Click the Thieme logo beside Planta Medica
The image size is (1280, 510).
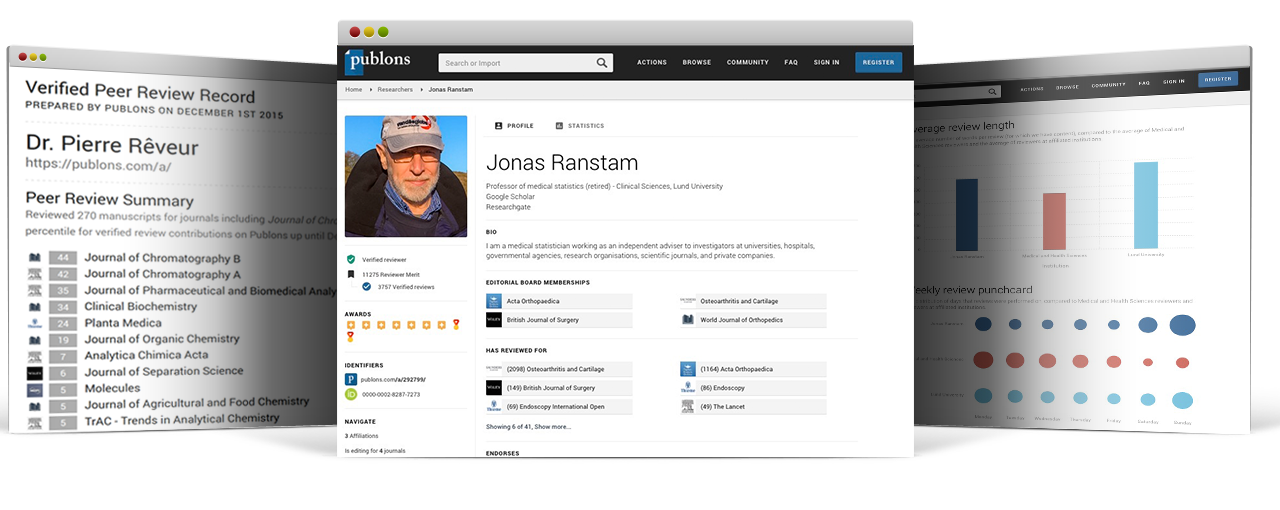point(34,324)
